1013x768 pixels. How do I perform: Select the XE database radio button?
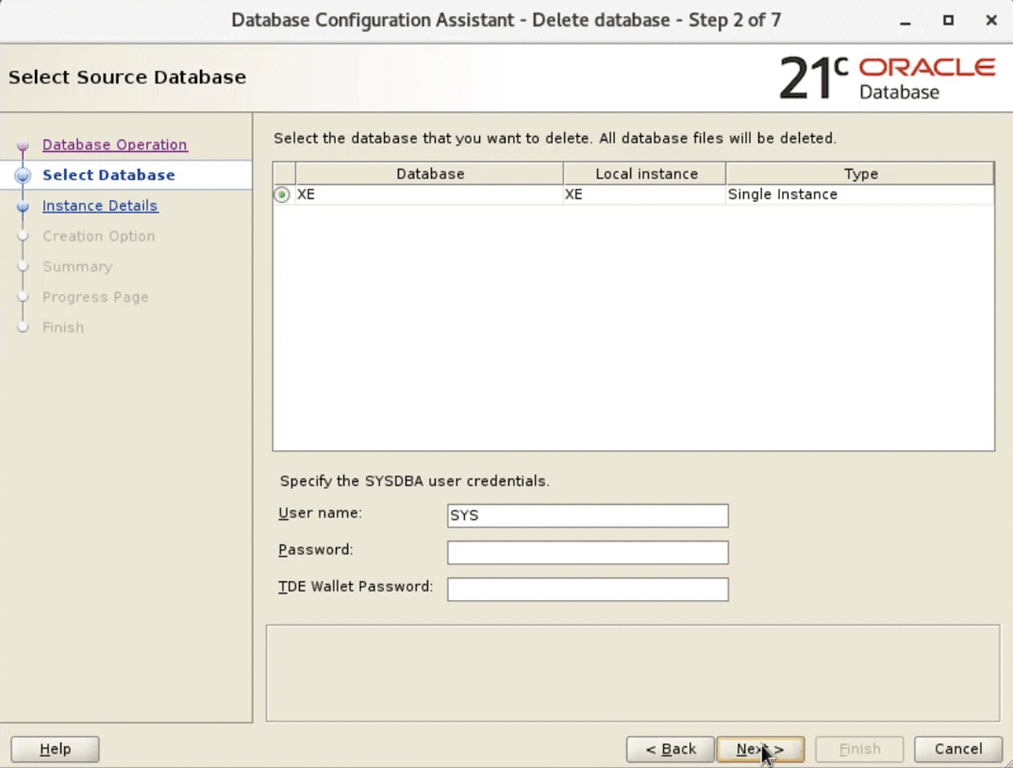[282, 194]
